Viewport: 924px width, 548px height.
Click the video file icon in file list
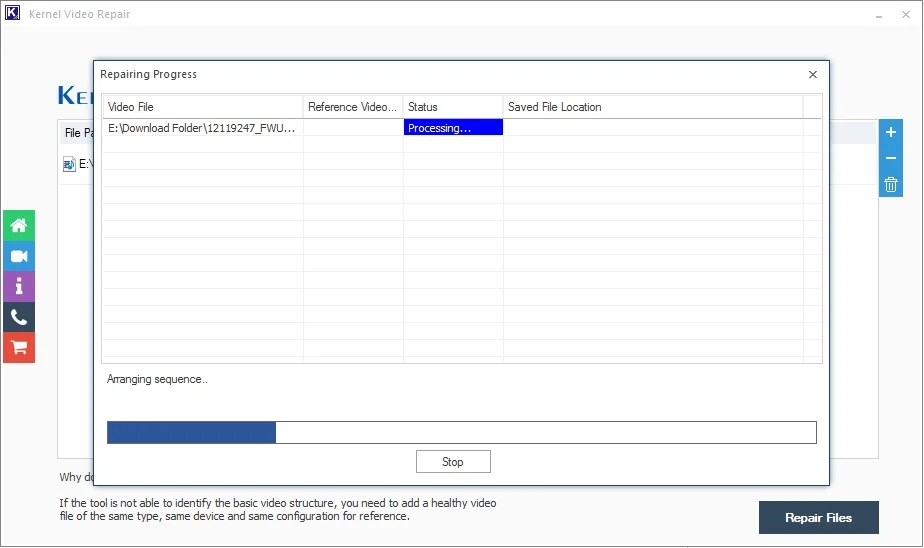[x=69, y=164]
